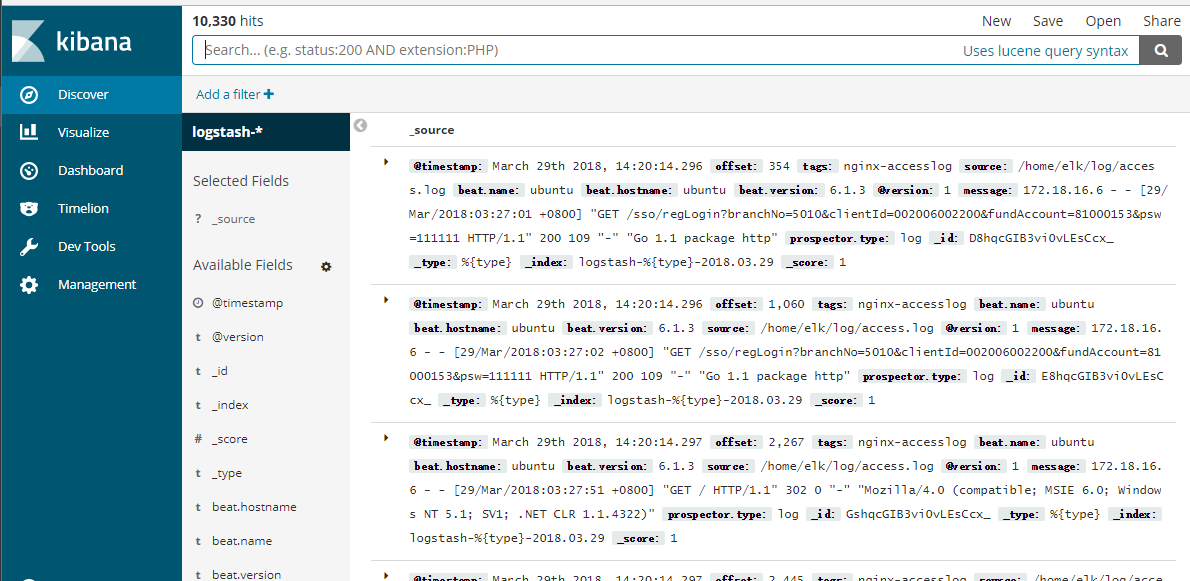Click the question mark icon beside _source
The width and height of the screenshot is (1190, 581).
[x=198, y=219]
